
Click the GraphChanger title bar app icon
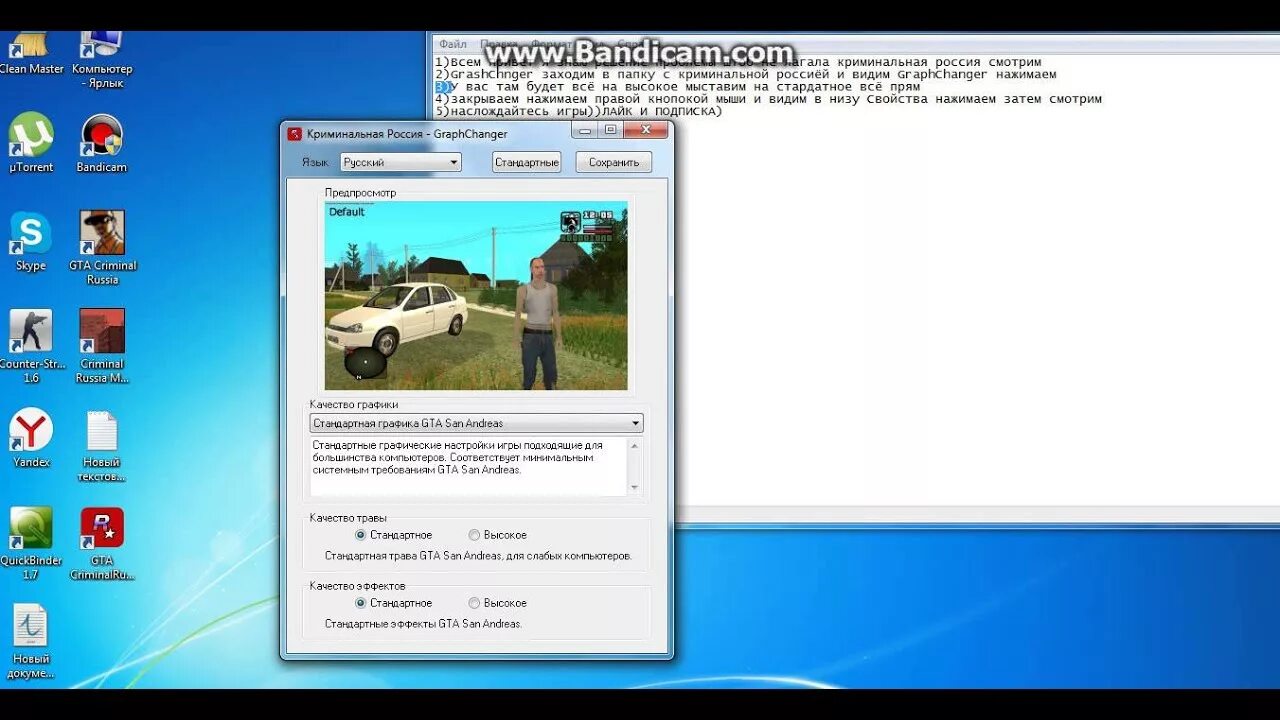(x=294, y=134)
